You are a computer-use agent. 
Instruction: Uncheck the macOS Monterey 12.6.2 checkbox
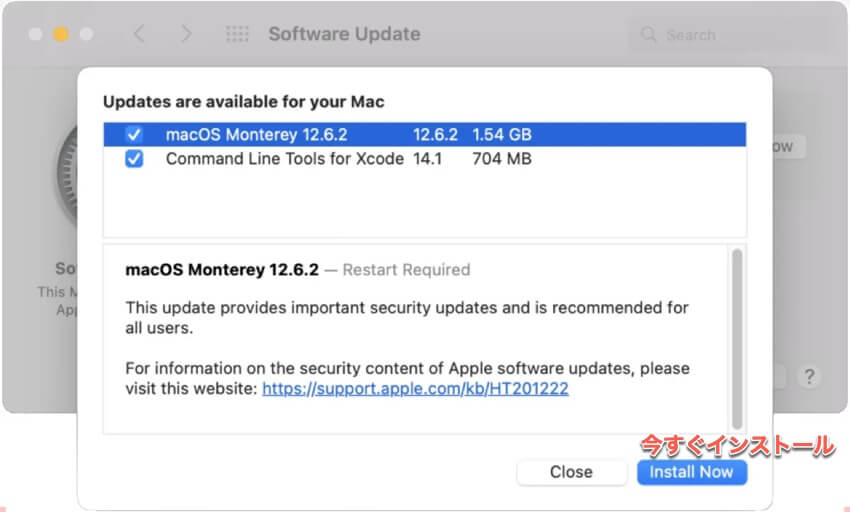(134, 135)
